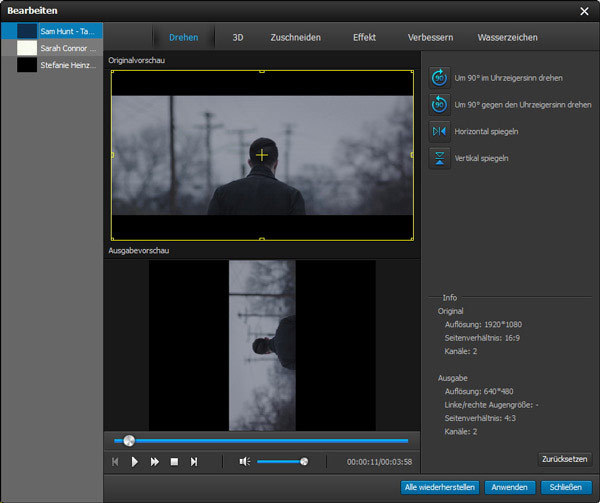The height and width of the screenshot is (503, 600).
Task: Click the rotated Ausgabevorschau preview image
Action: pyautogui.click(x=262, y=345)
